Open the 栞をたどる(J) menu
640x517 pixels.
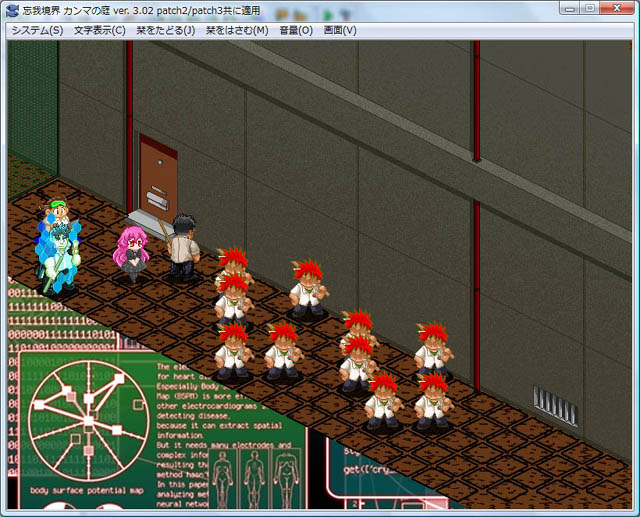(x=166, y=31)
